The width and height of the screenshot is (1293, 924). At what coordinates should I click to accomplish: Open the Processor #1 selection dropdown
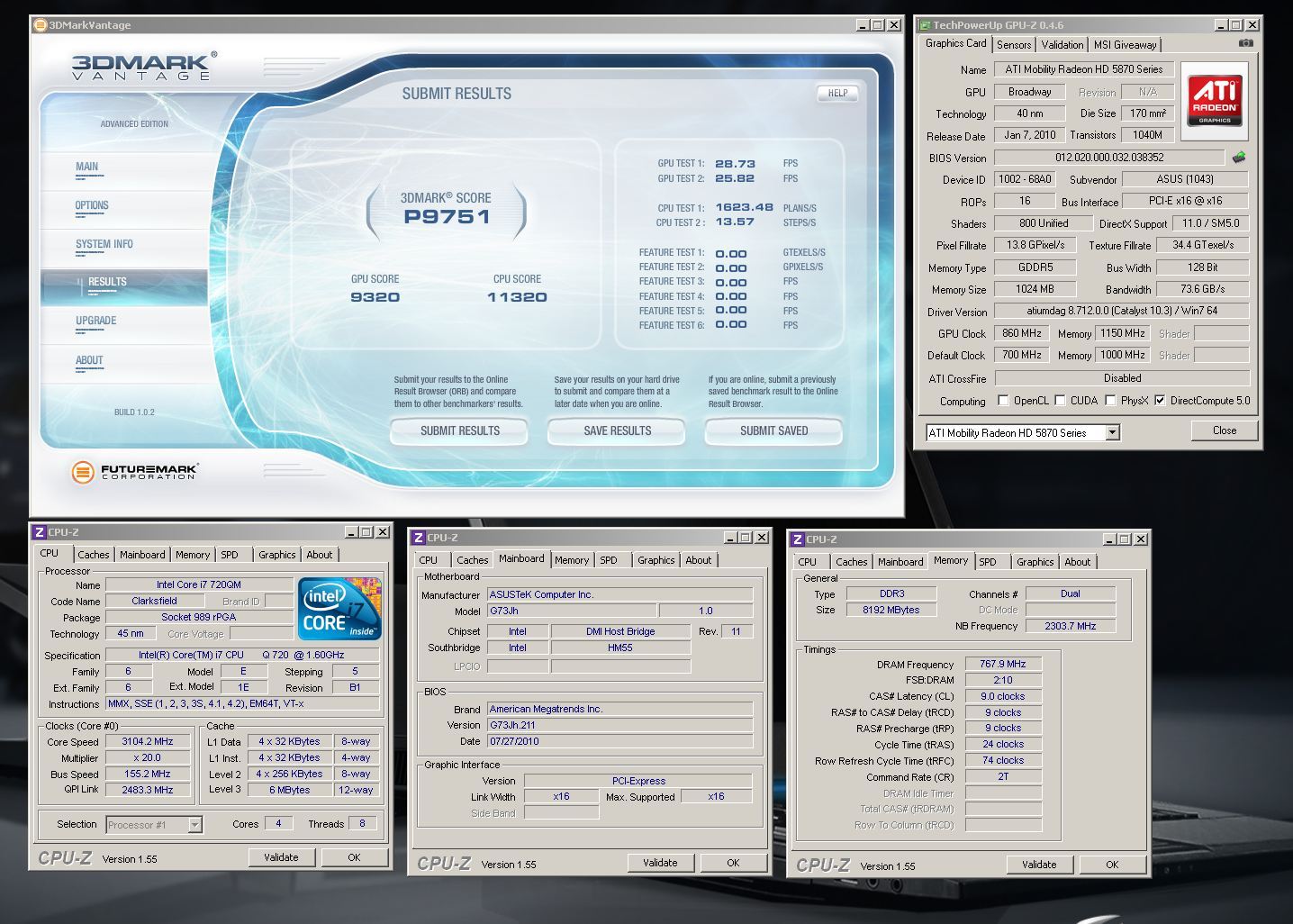point(194,825)
